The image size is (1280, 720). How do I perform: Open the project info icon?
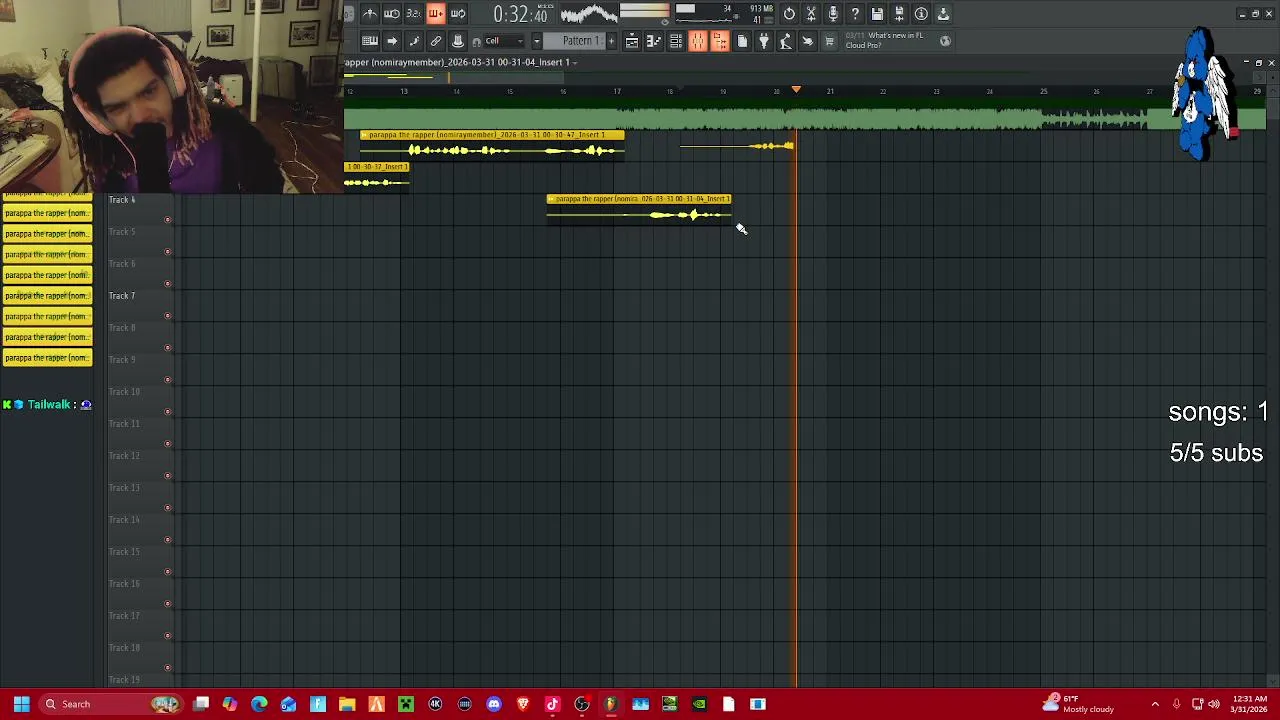pyautogui.click(x=921, y=14)
